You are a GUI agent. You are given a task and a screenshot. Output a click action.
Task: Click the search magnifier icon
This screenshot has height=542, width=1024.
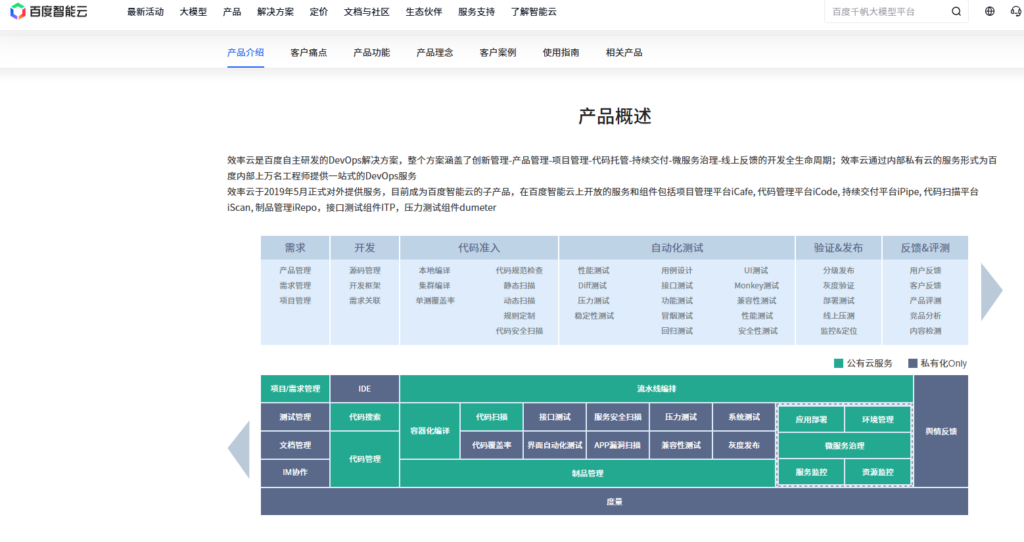[956, 11]
